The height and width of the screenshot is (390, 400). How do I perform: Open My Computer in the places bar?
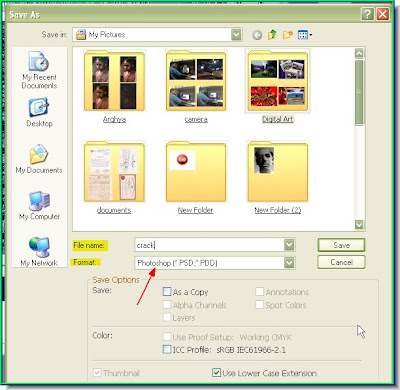tap(39, 206)
